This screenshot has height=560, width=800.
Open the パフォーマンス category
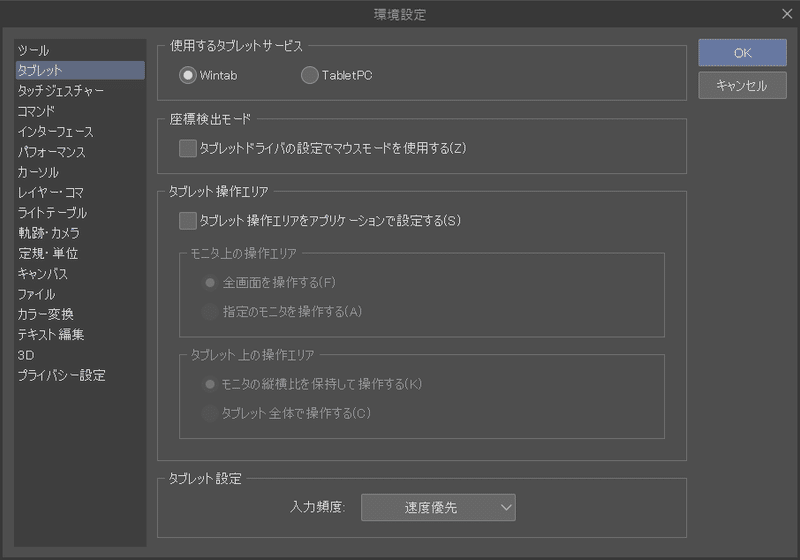[80, 152]
